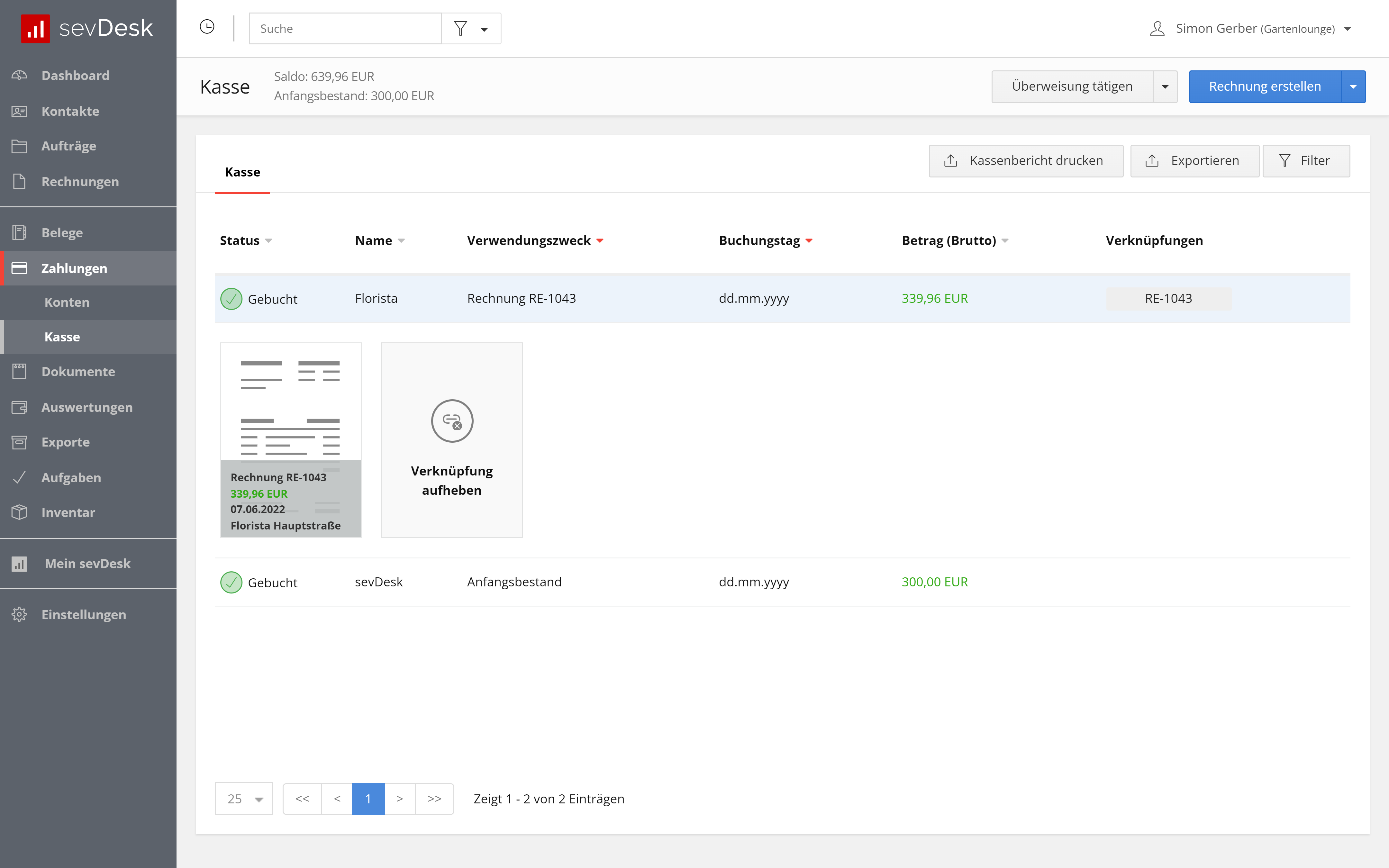
Task: Click the unlink chain icon
Action: click(452, 421)
